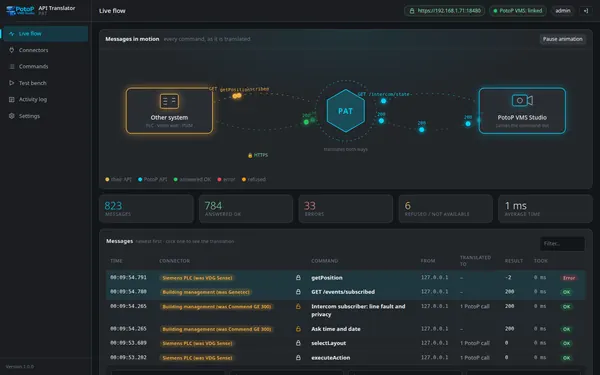Click the Connector column header
Viewport: 600px width, 375px height.
pos(174,261)
